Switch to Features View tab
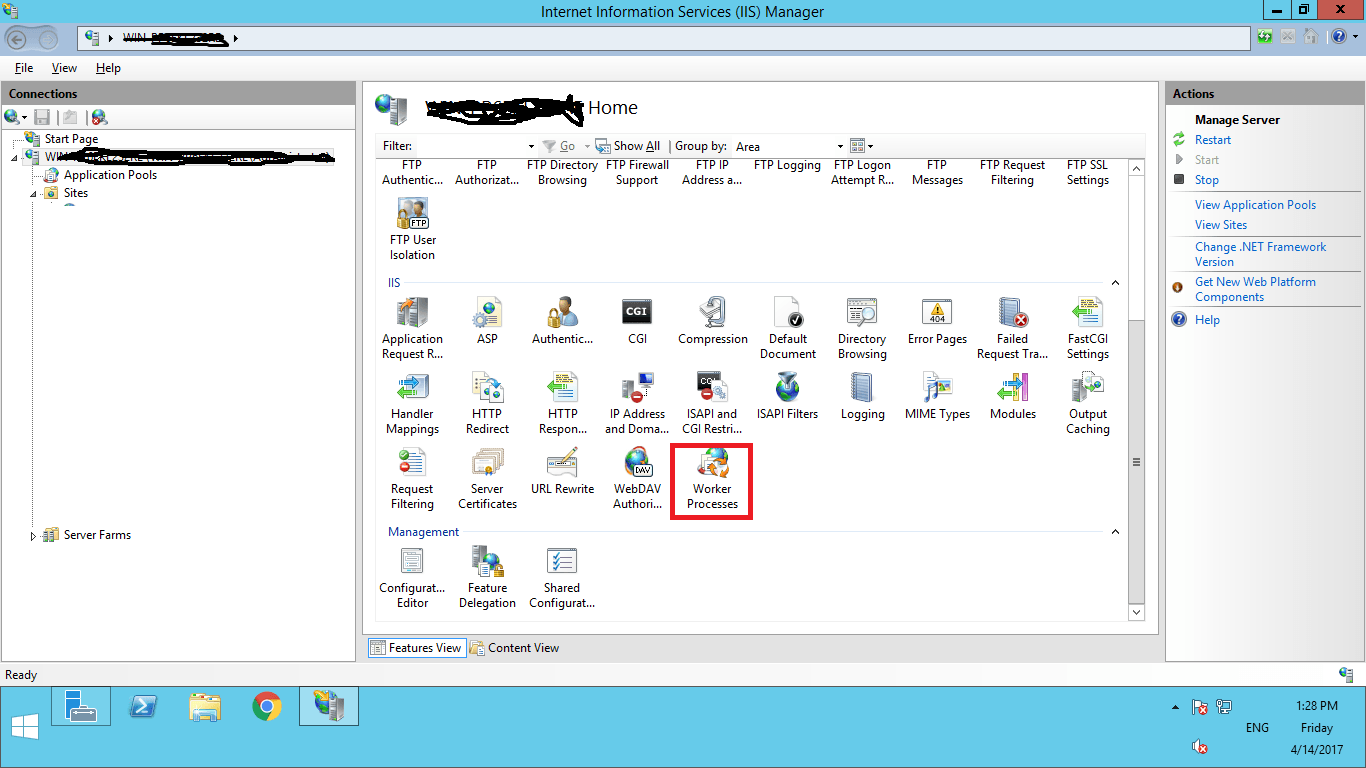This screenshot has height=768, width=1366. [x=416, y=648]
